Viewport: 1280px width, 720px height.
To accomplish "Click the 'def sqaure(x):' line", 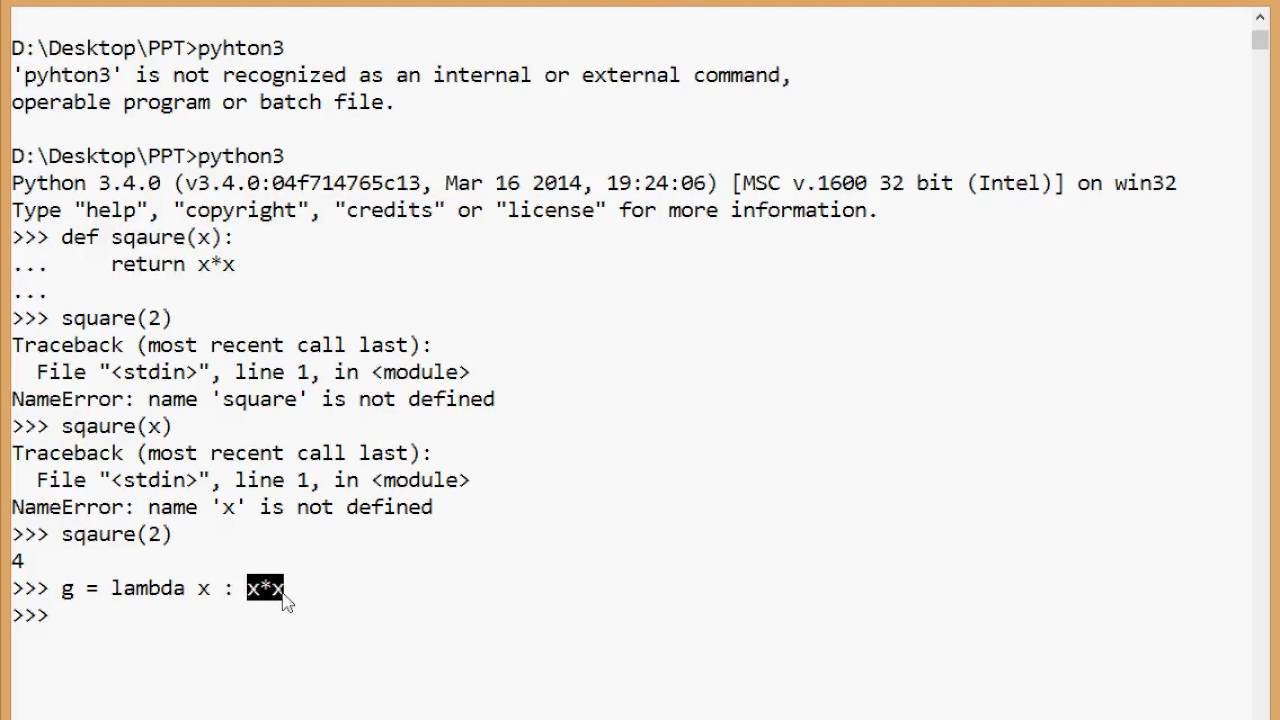I will click(x=147, y=237).
